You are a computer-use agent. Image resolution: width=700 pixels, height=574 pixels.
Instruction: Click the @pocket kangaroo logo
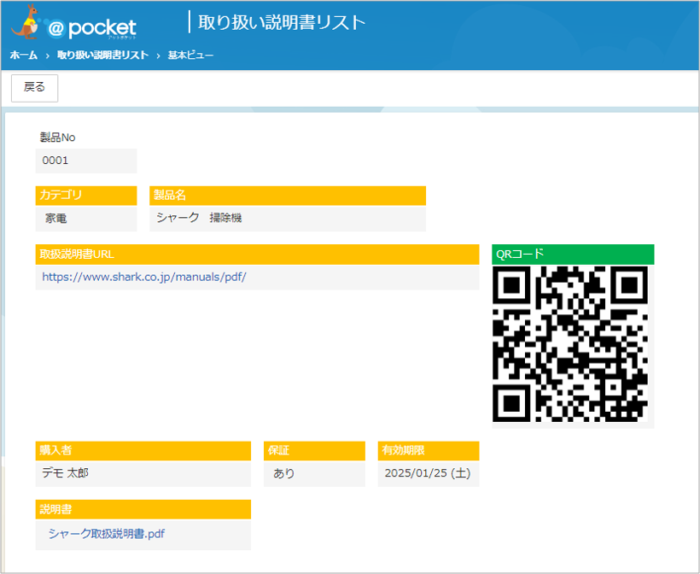(x=74, y=23)
